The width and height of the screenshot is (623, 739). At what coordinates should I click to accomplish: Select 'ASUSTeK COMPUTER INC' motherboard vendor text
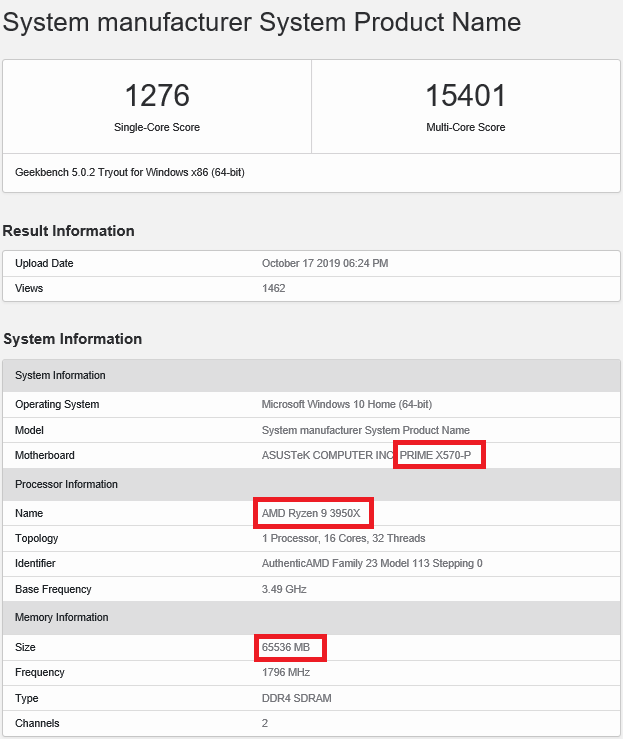click(328, 455)
